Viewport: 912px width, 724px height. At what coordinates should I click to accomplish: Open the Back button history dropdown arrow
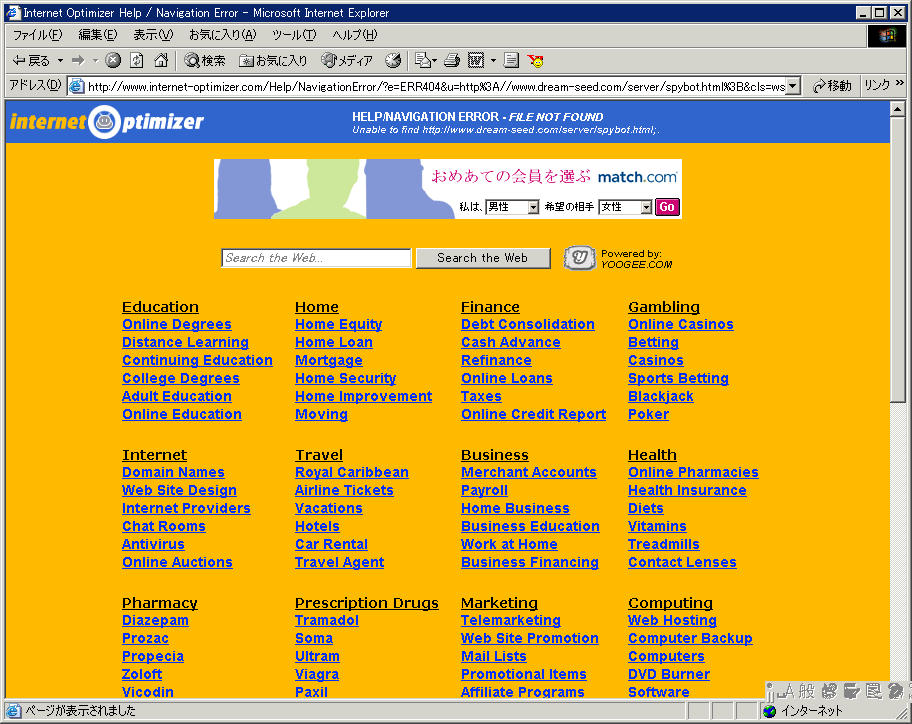pos(60,60)
